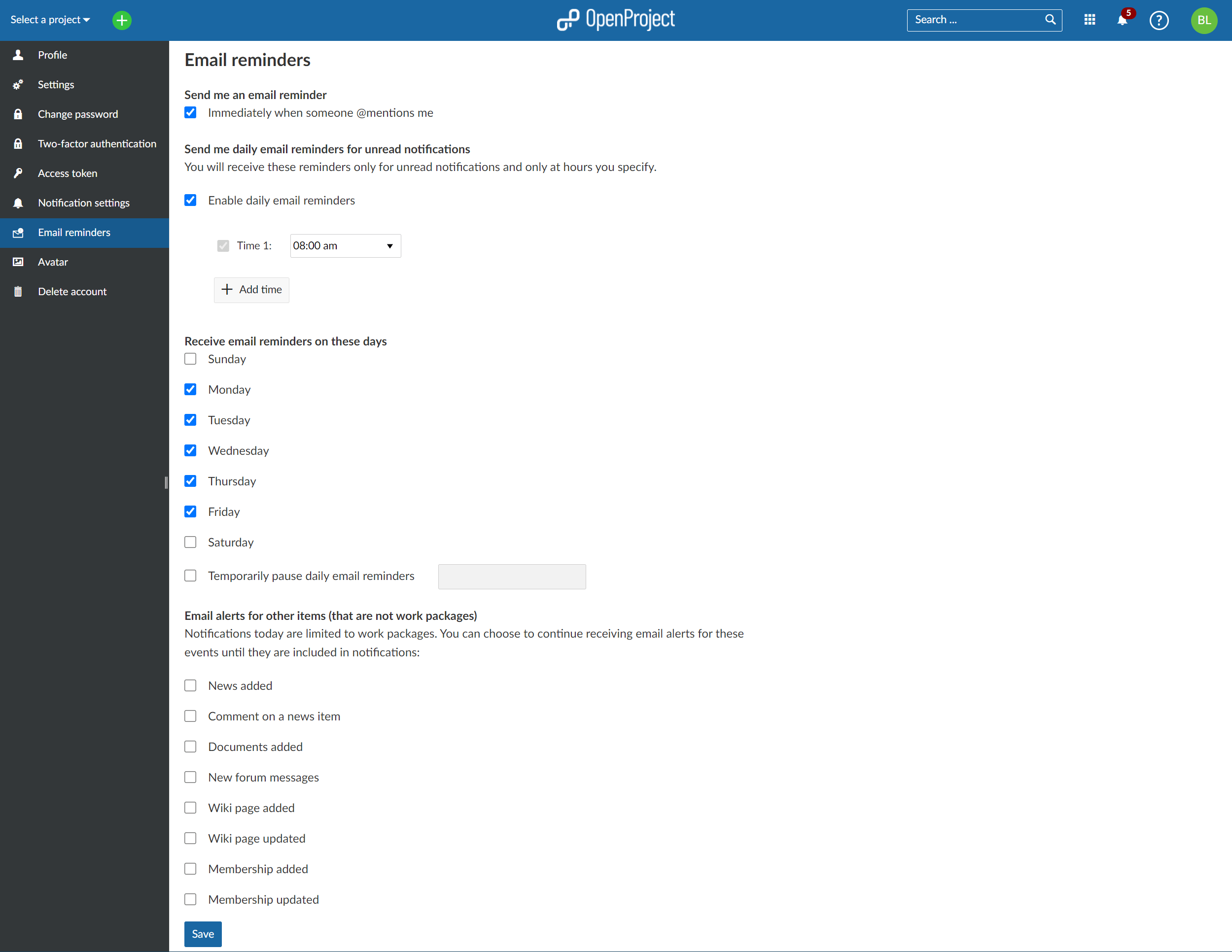Click Change password sidebar icon
The width and height of the screenshot is (1232, 952).
point(20,113)
